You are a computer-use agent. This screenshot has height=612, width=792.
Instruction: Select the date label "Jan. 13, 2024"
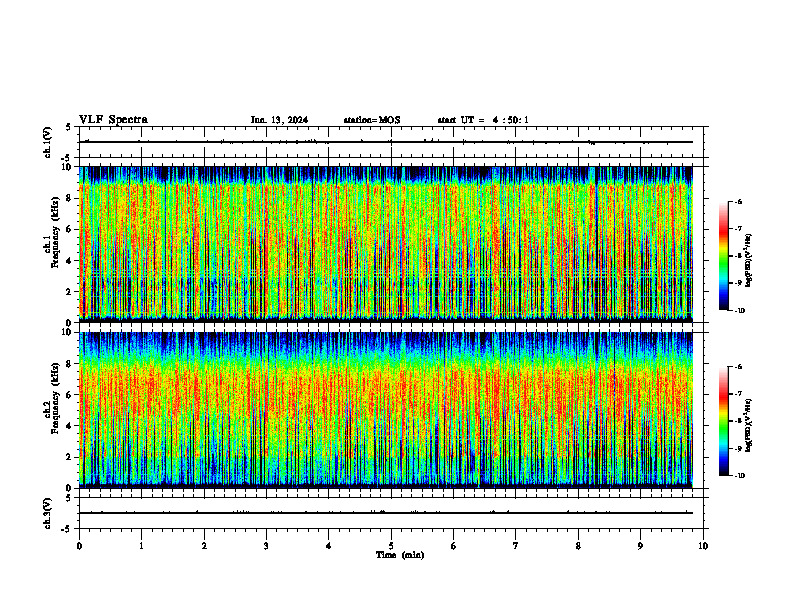[279, 120]
